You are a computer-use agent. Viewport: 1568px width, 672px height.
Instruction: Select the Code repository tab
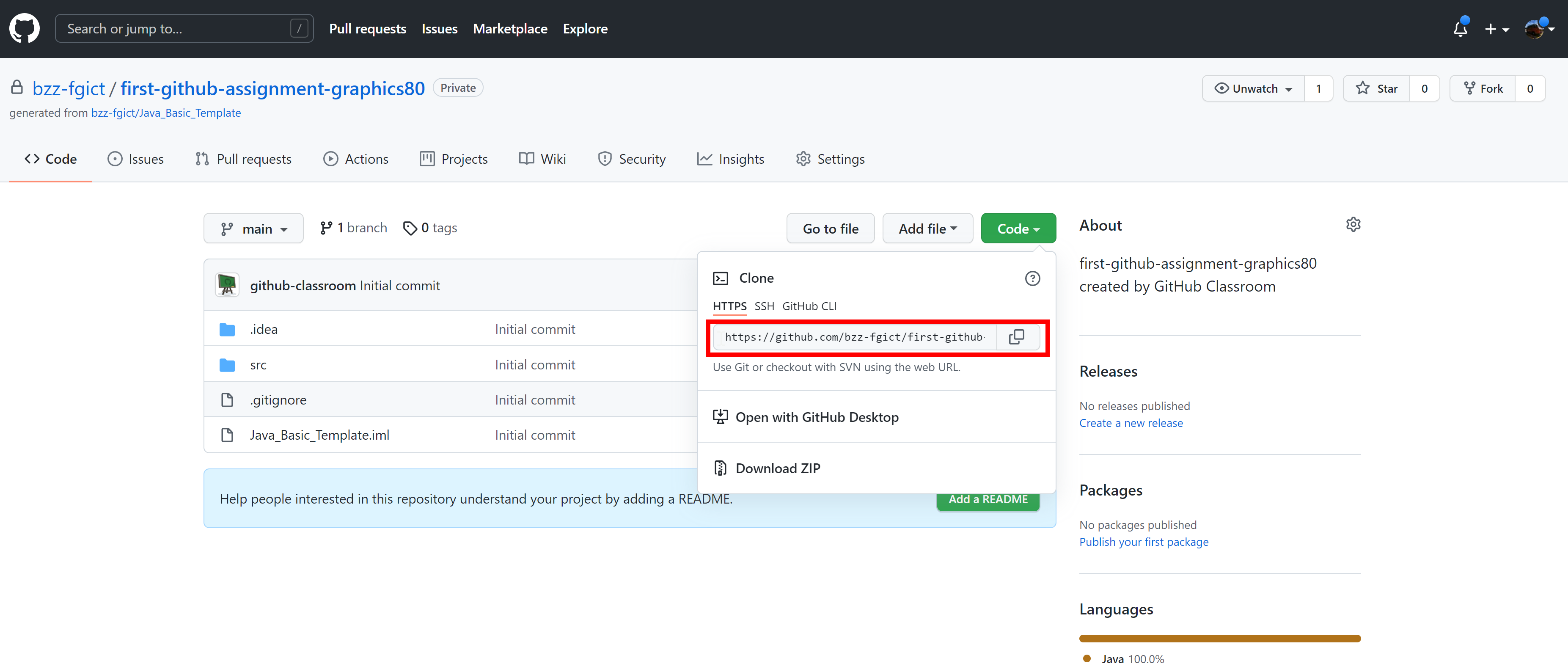tap(50, 159)
